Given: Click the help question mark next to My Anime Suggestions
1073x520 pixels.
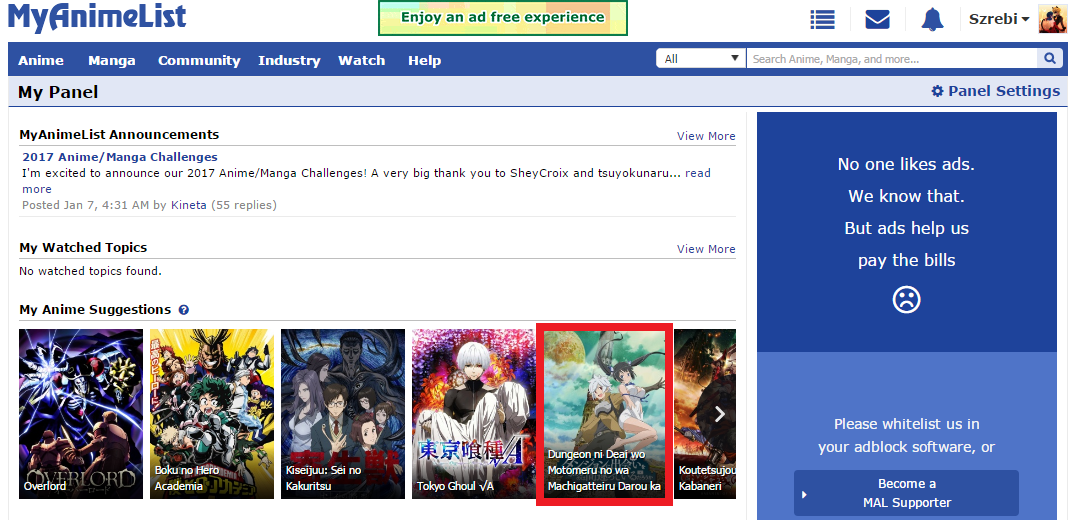Looking at the screenshot, I should pos(183,310).
